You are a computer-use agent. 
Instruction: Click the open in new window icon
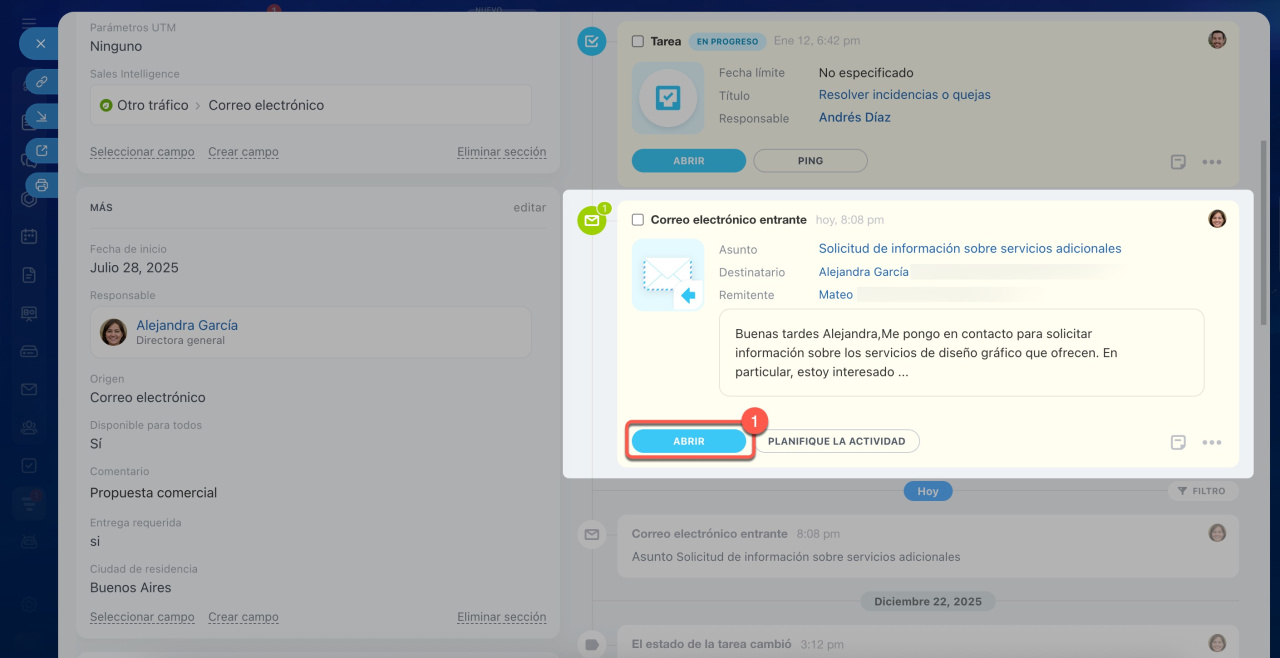[x=42, y=151]
